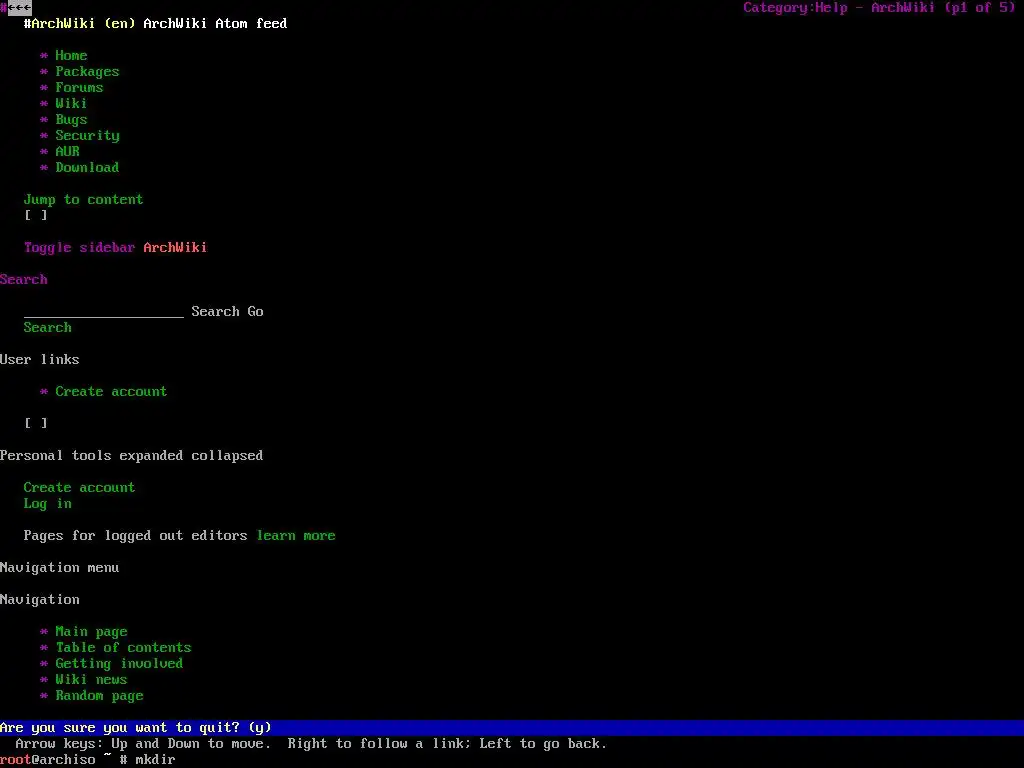1024x768 pixels.
Task: Toggle the checkbox below Jump to content
Action: (x=36, y=216)
